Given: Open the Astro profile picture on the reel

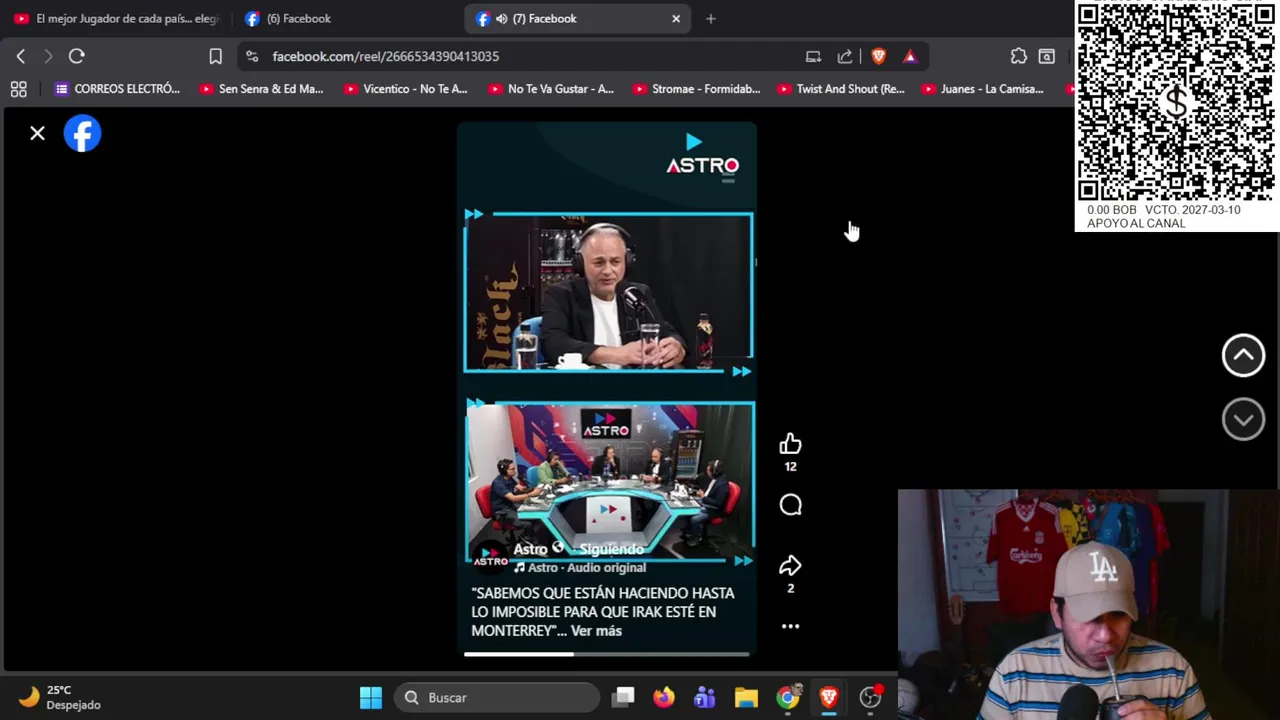Looking at the screenshot, I should click(x=489, y=556).
